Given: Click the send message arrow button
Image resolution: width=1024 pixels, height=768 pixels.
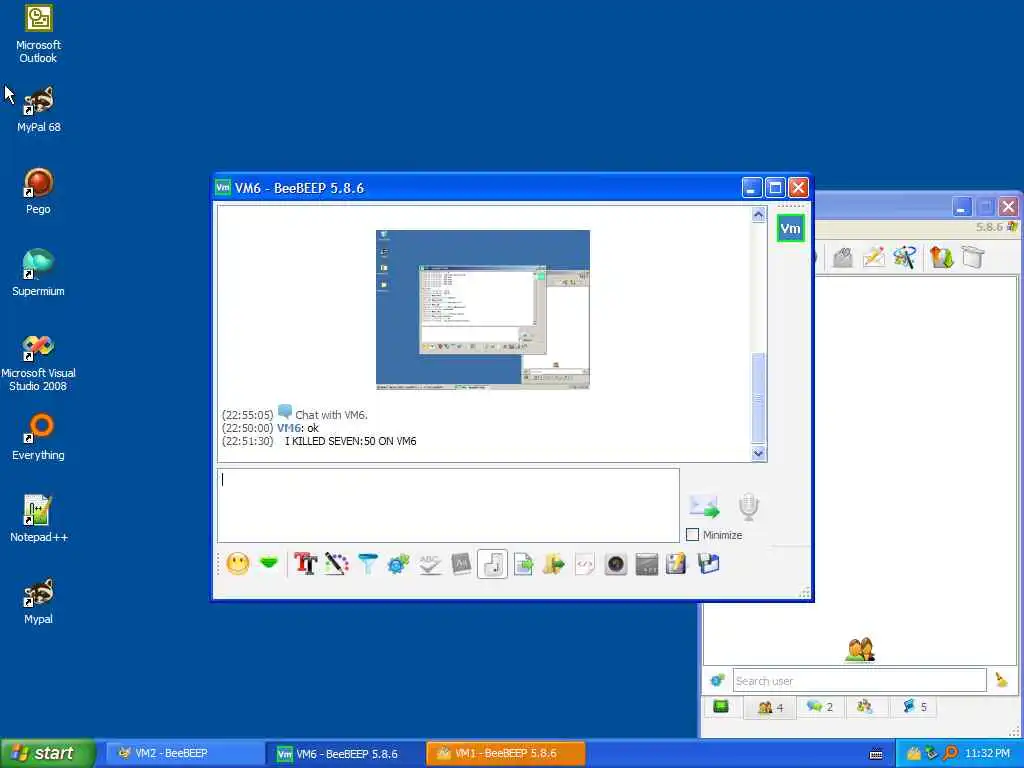Looking at the screenshot, I should pyautogui.click(x=704, y=506).
